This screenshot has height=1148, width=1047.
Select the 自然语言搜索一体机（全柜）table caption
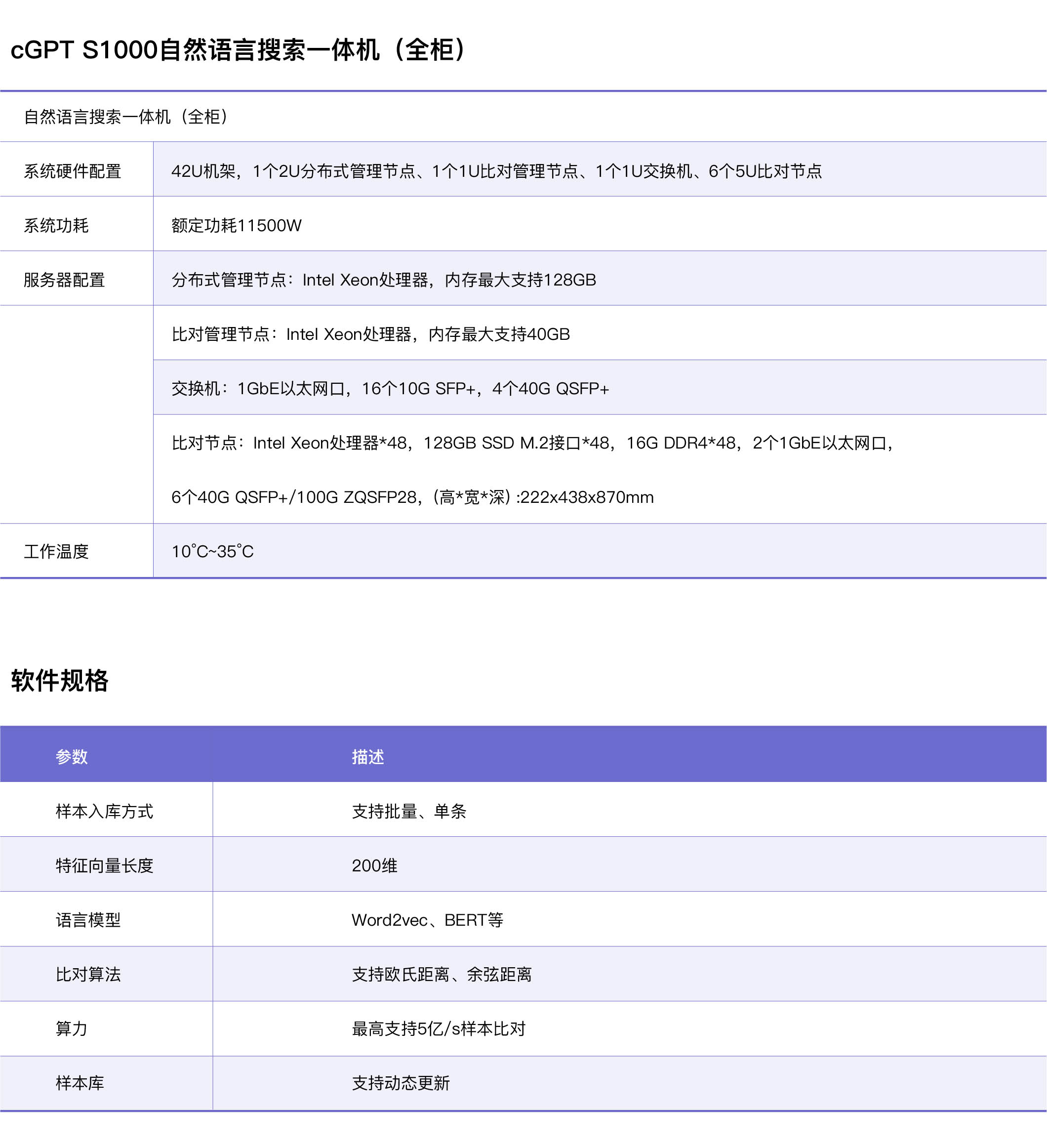[126, 117]
